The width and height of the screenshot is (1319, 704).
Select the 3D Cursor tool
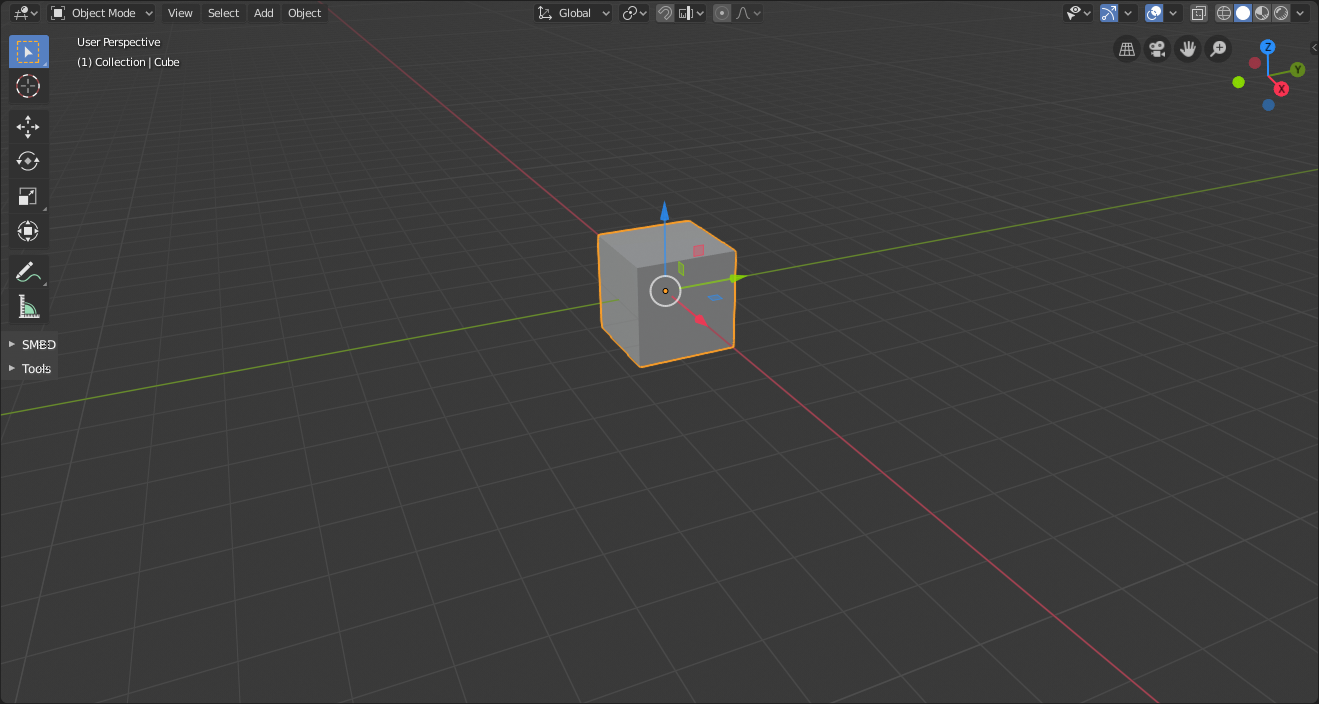click(x=28, y=87)
